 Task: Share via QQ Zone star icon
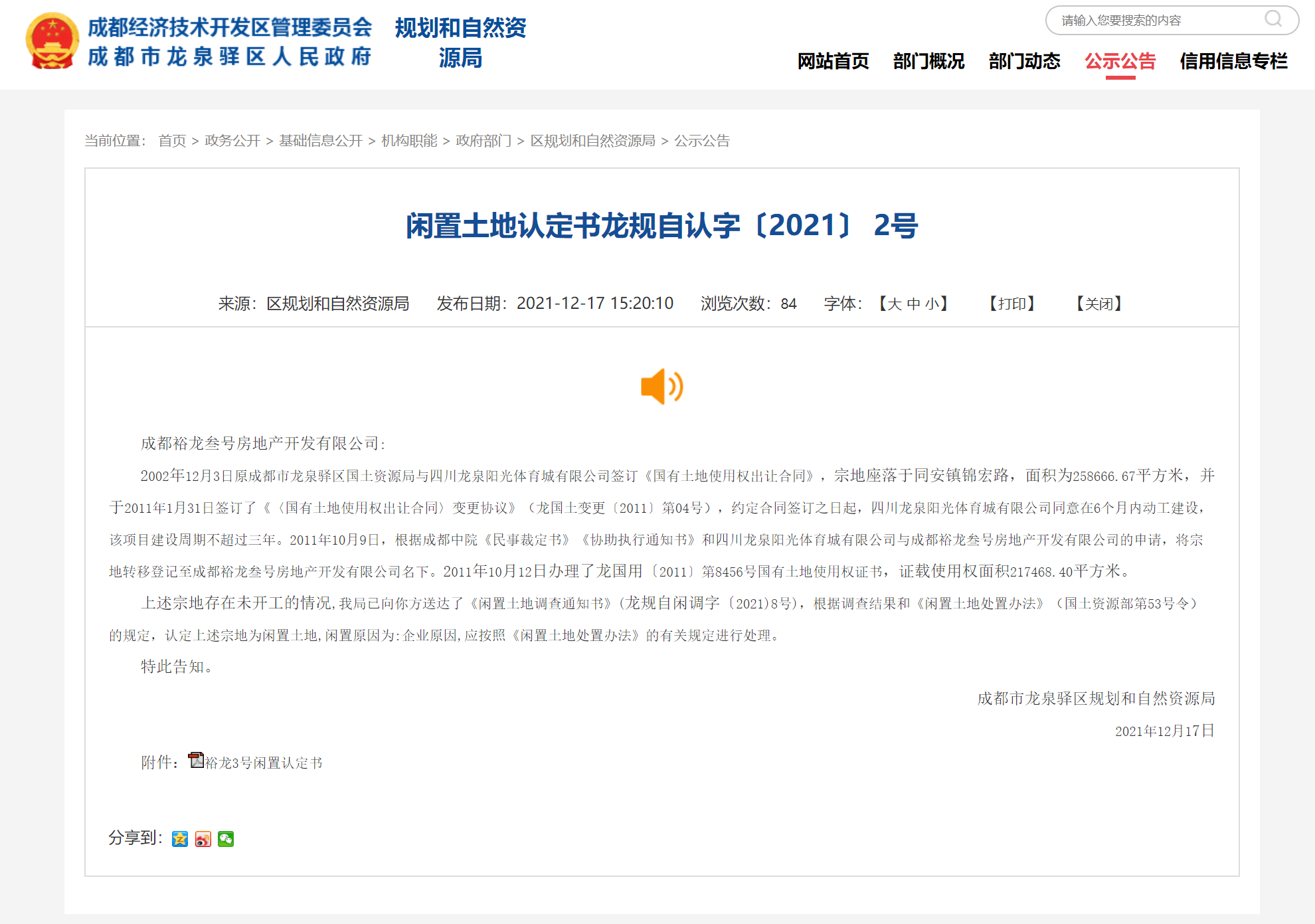(x=179, y=839)
